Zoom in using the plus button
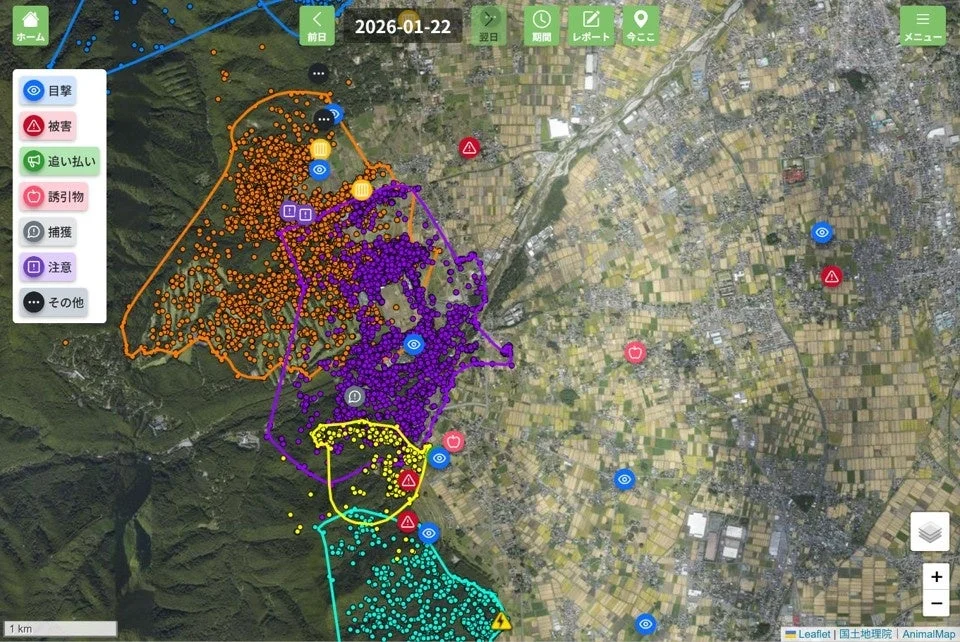Screen dimensions: 960x642 [x=935, y=577]
